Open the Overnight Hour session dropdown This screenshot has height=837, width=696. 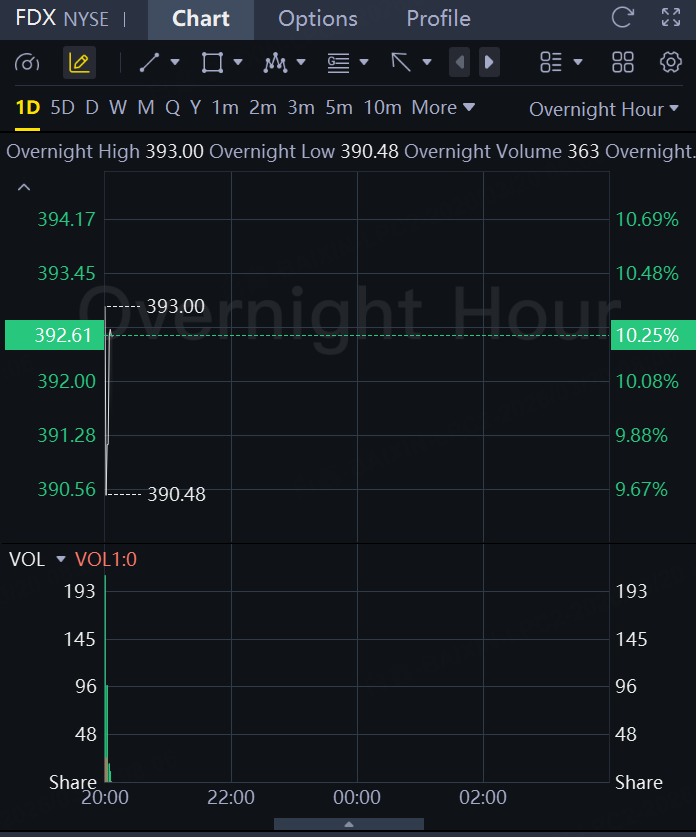603,109
